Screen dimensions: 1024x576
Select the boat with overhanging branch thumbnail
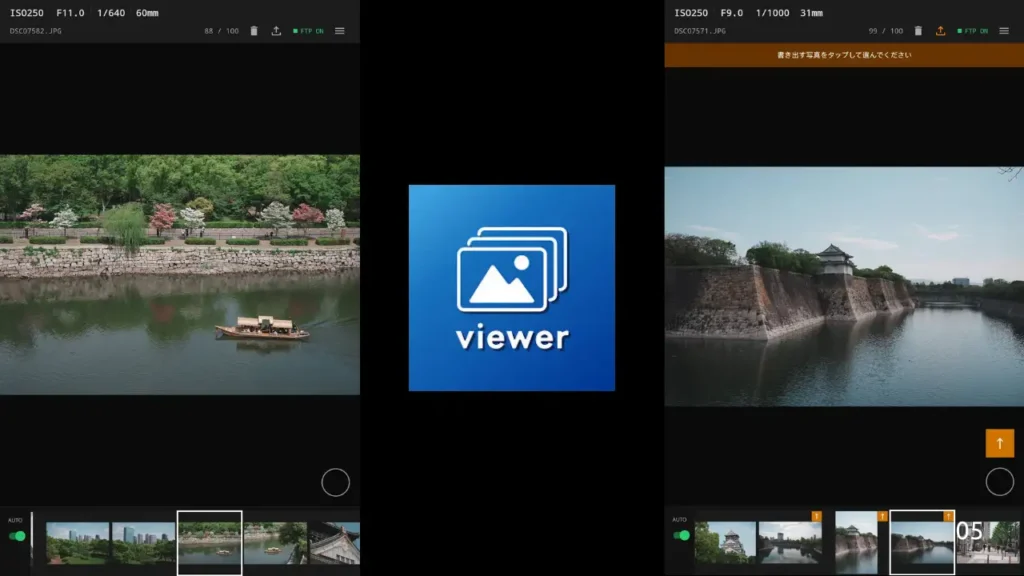click(276, 542)
